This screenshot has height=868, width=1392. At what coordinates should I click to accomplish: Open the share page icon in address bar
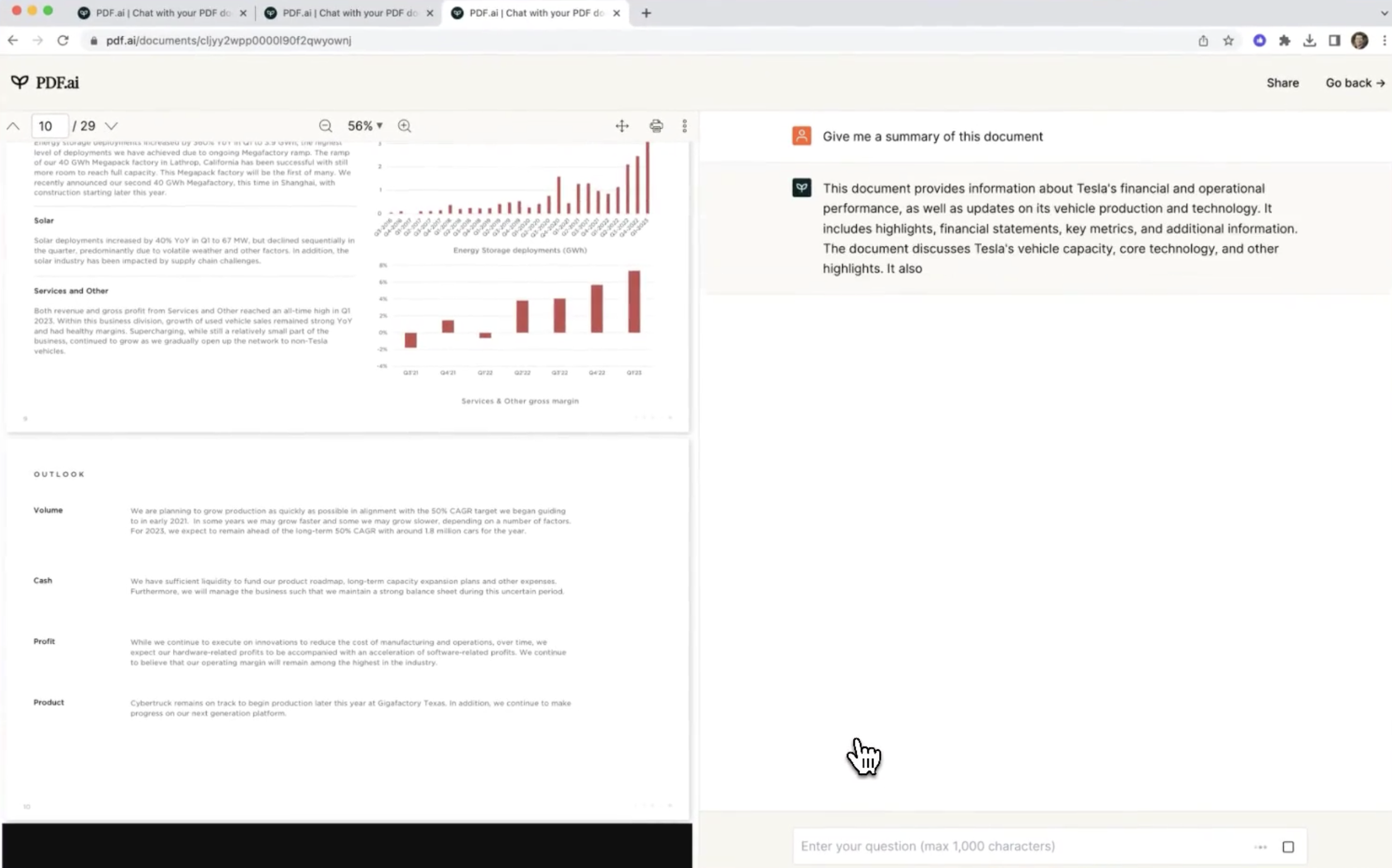point(1203,40)
